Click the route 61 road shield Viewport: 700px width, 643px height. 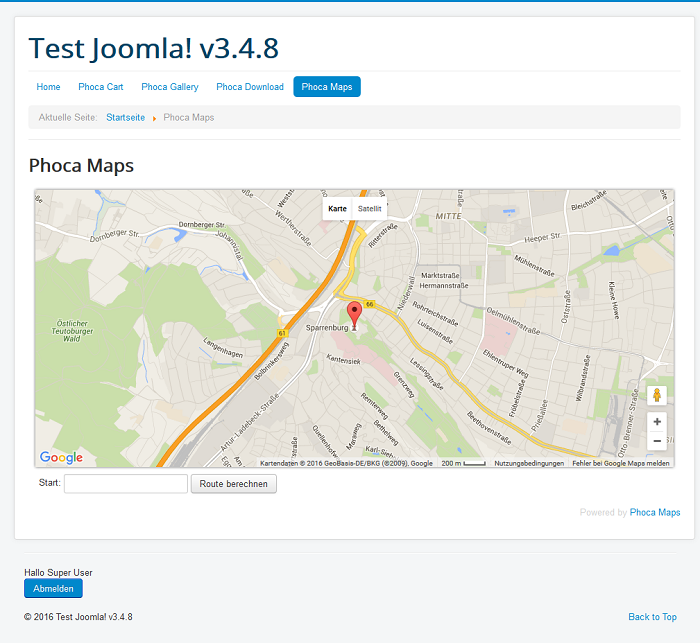283,333
